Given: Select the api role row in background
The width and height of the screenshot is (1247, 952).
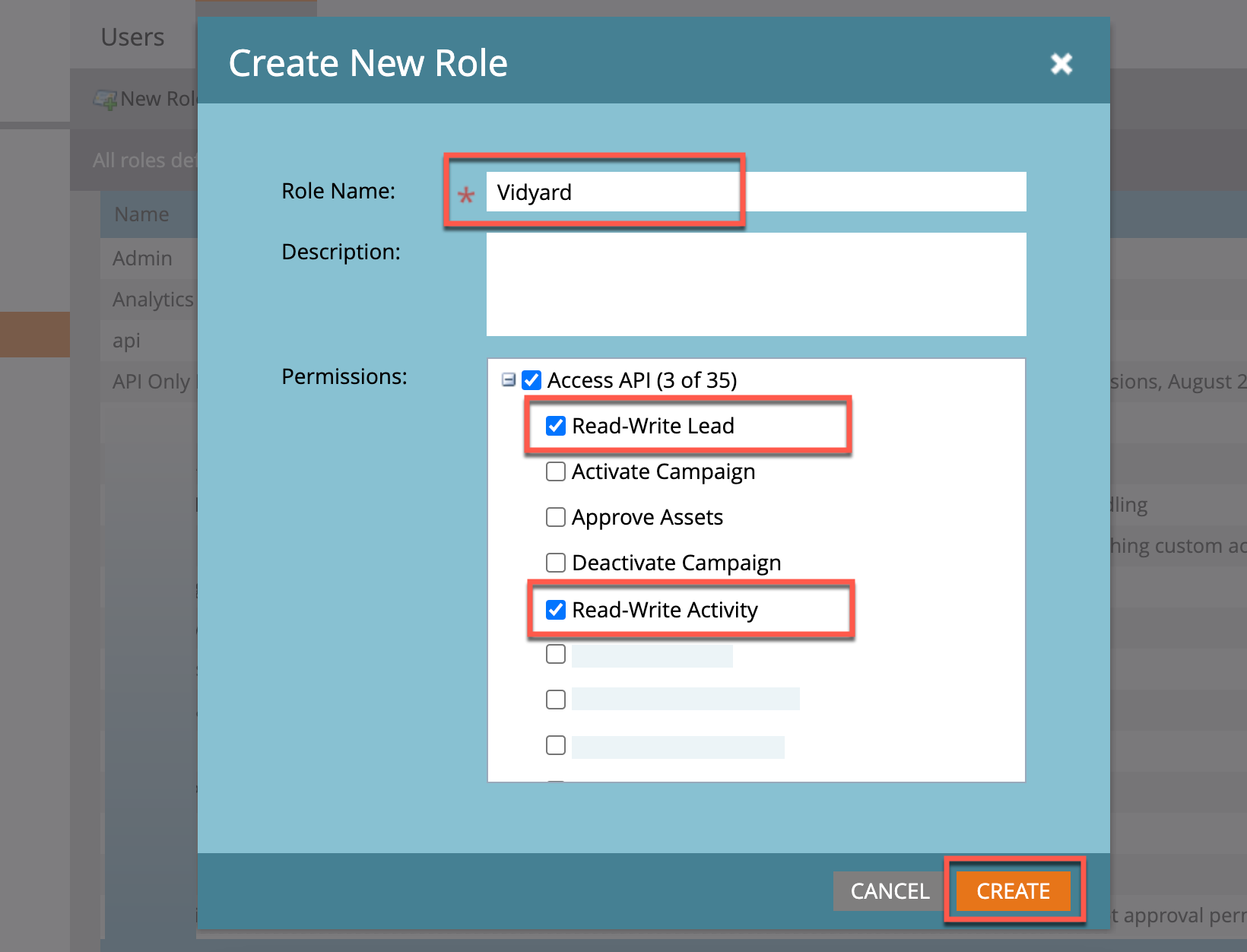Looking at the screenshot, I should (x=149, y=341).
